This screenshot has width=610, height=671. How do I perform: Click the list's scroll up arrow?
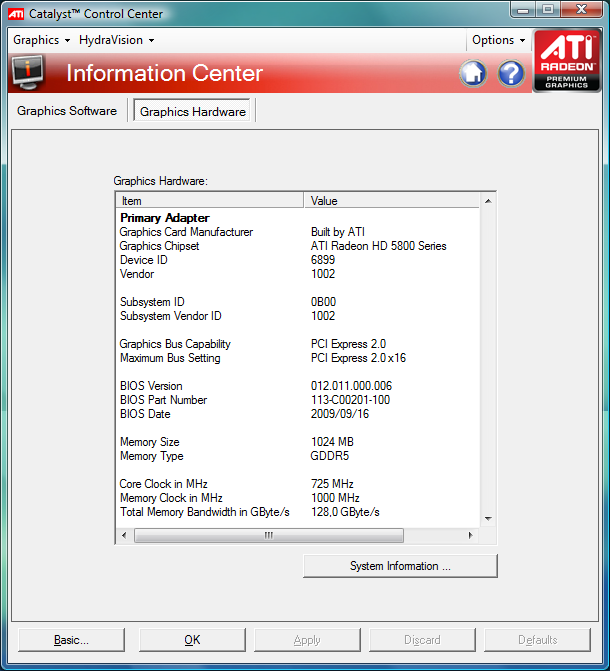[x=488, y=201]
